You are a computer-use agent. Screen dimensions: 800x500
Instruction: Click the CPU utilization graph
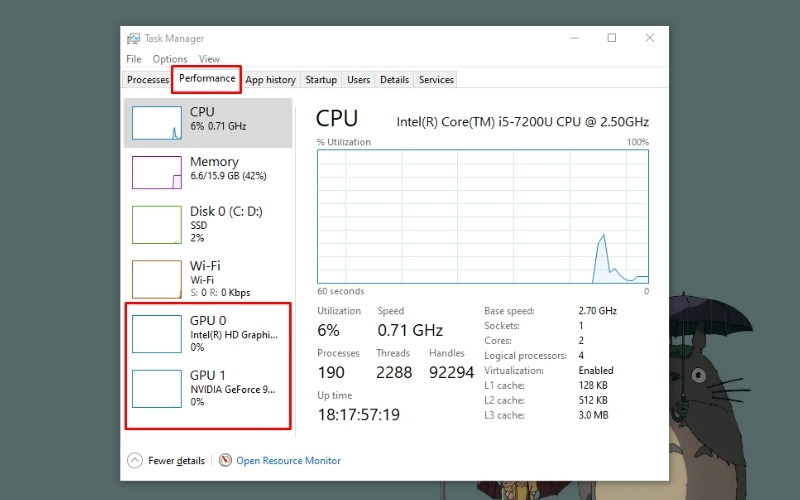tap(483, 216)
